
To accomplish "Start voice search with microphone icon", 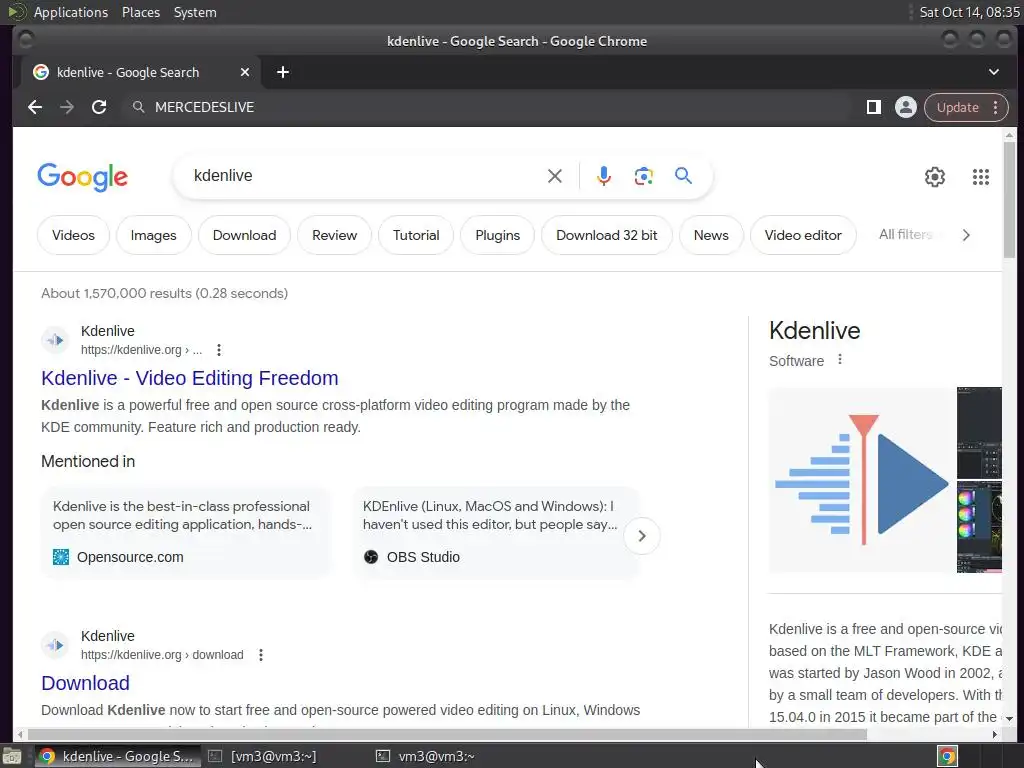I will pos(604,176).
